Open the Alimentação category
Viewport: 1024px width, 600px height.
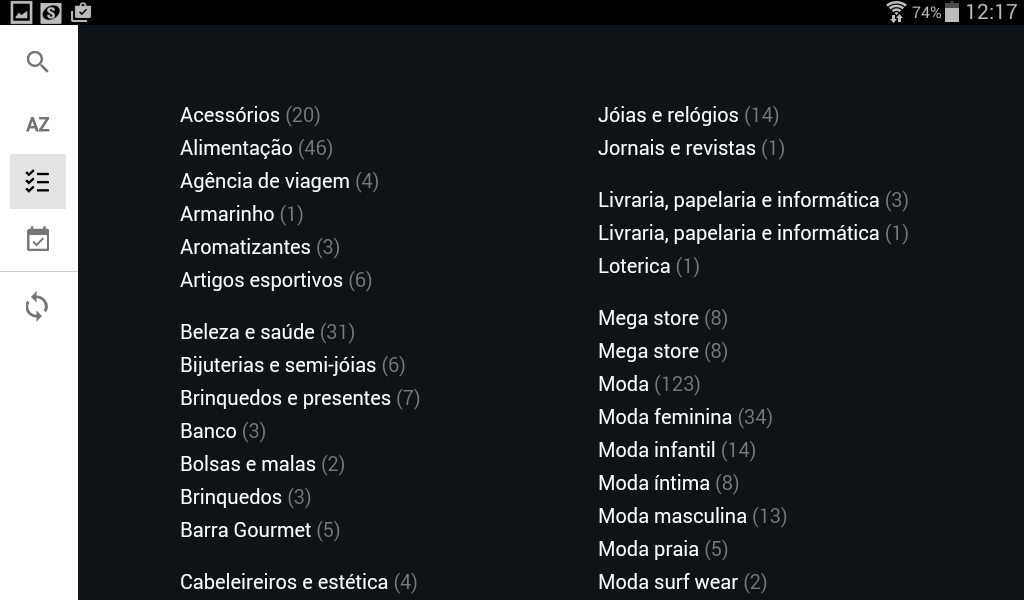255,148
